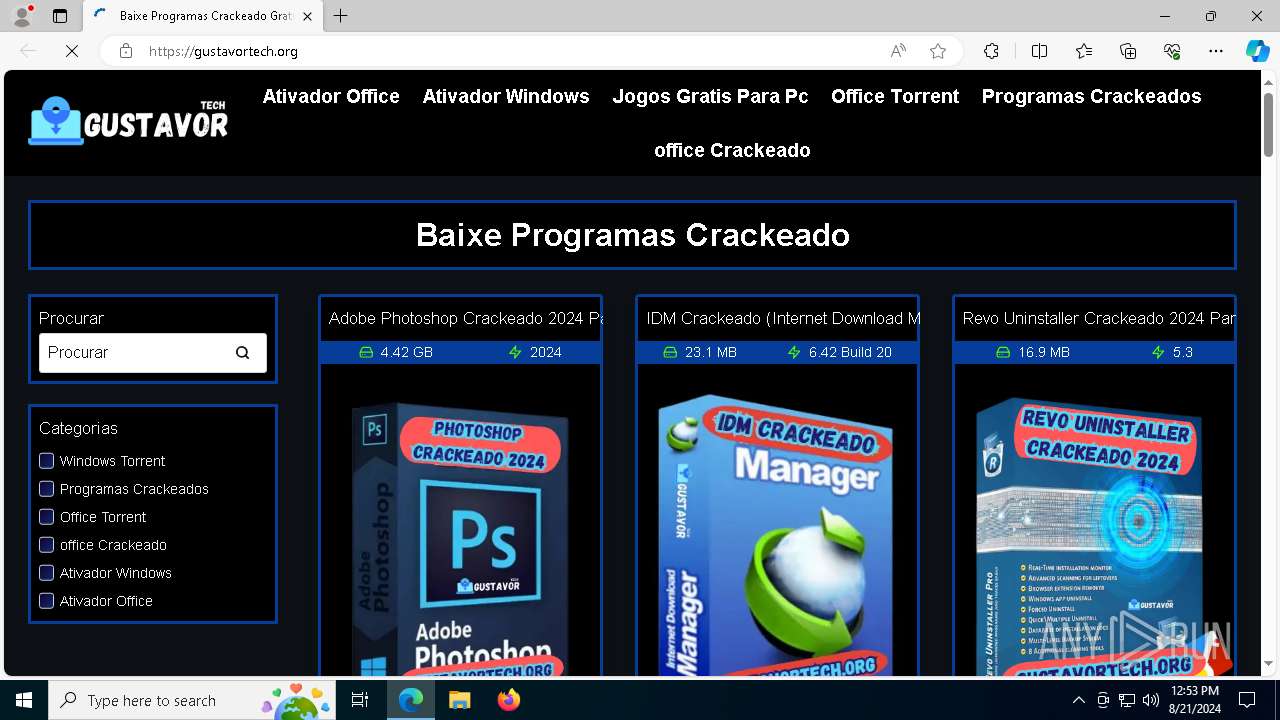
Task: Stop loading the page with X icon
Action: (72, 51)
